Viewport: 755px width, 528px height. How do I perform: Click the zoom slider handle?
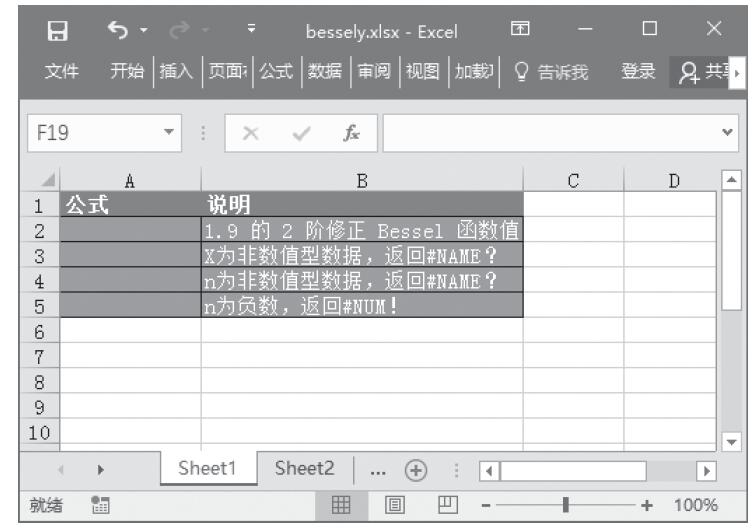tap(567, 506)
